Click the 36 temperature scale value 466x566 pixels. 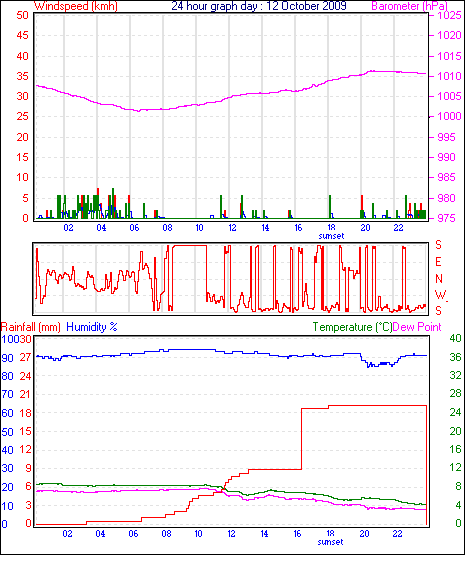[x=456, y=357]
